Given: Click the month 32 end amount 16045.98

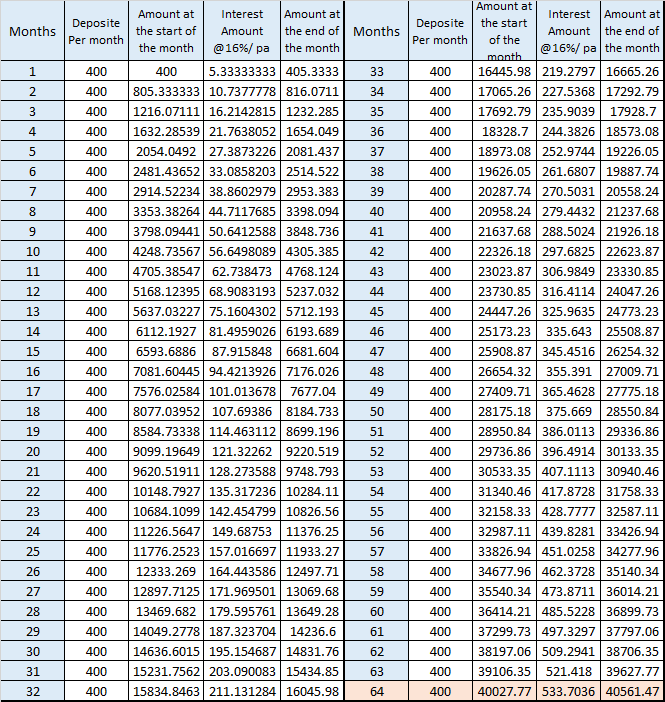Looking at the screenshot, I should (x=312, y=691).
